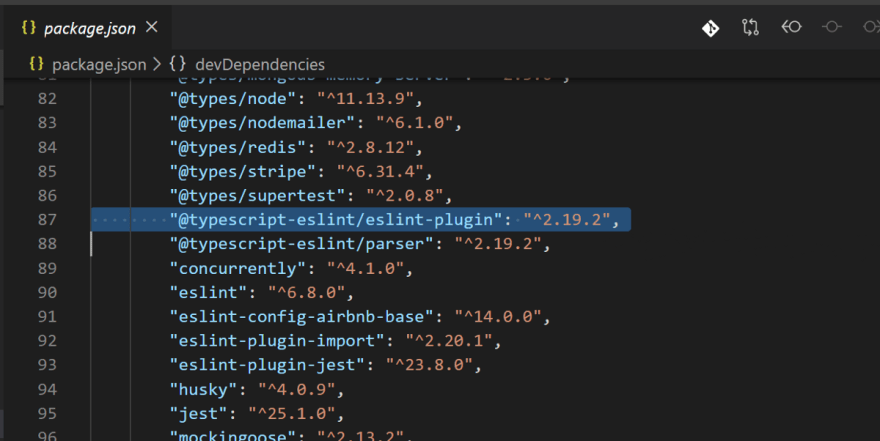Click the "^25.1.0" version value
The width and height of the screenshot is (880, 441).
click(292, 414)
